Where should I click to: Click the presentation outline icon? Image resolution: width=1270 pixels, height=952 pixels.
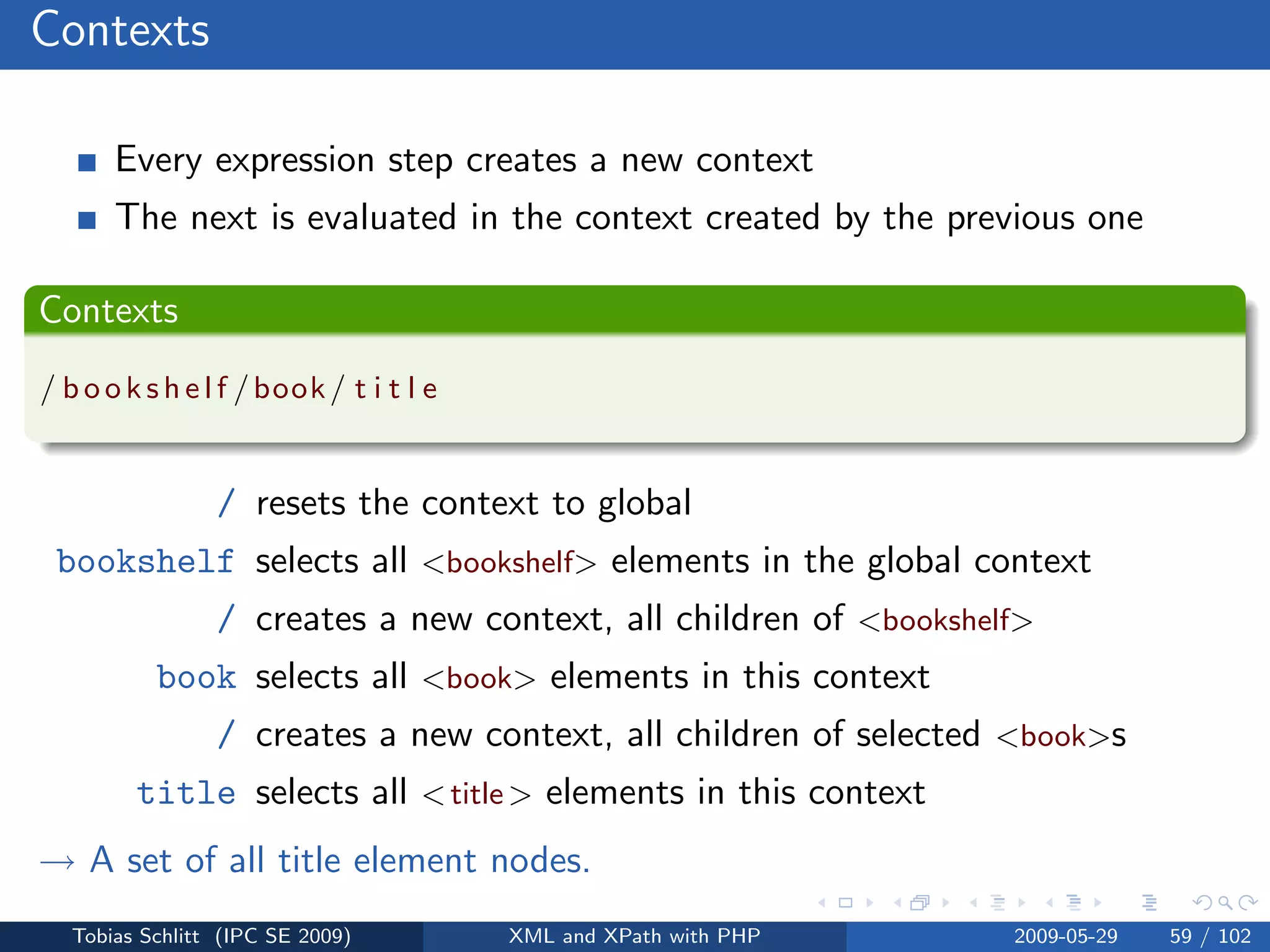tap(1149, 903)
